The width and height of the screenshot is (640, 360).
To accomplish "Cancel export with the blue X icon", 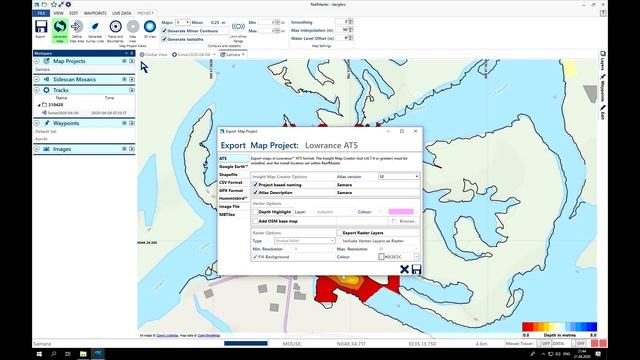I will coord(404,269).
